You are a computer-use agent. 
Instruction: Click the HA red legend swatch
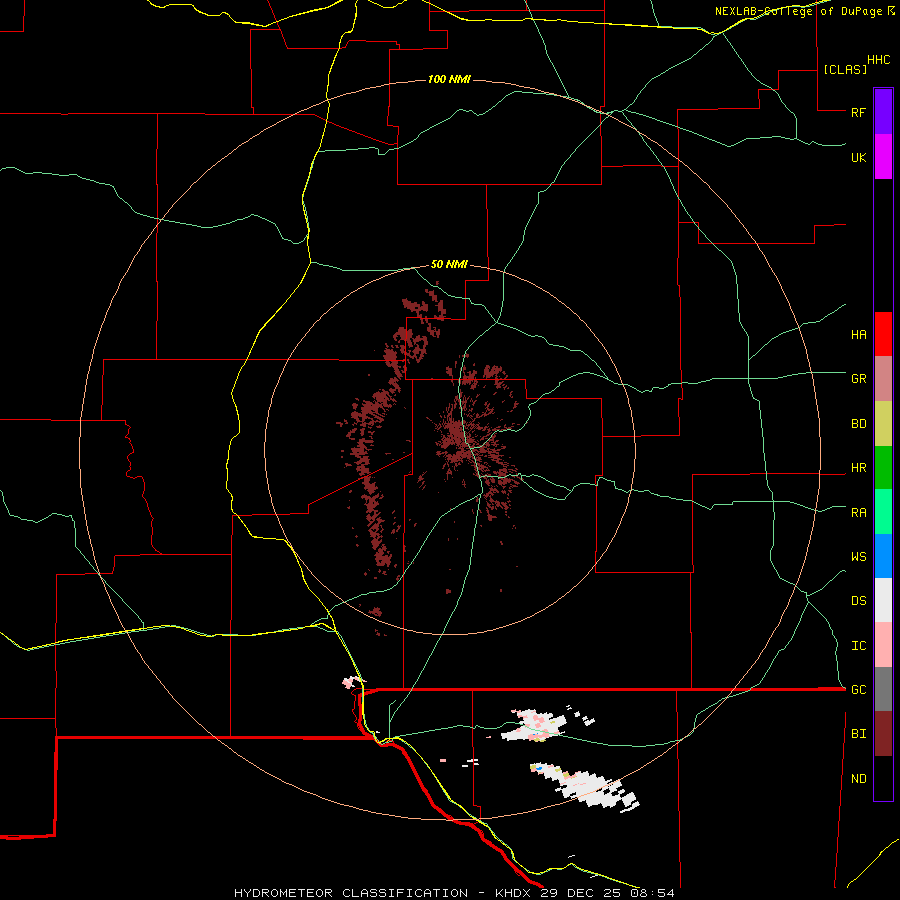(x=883, y=334)
